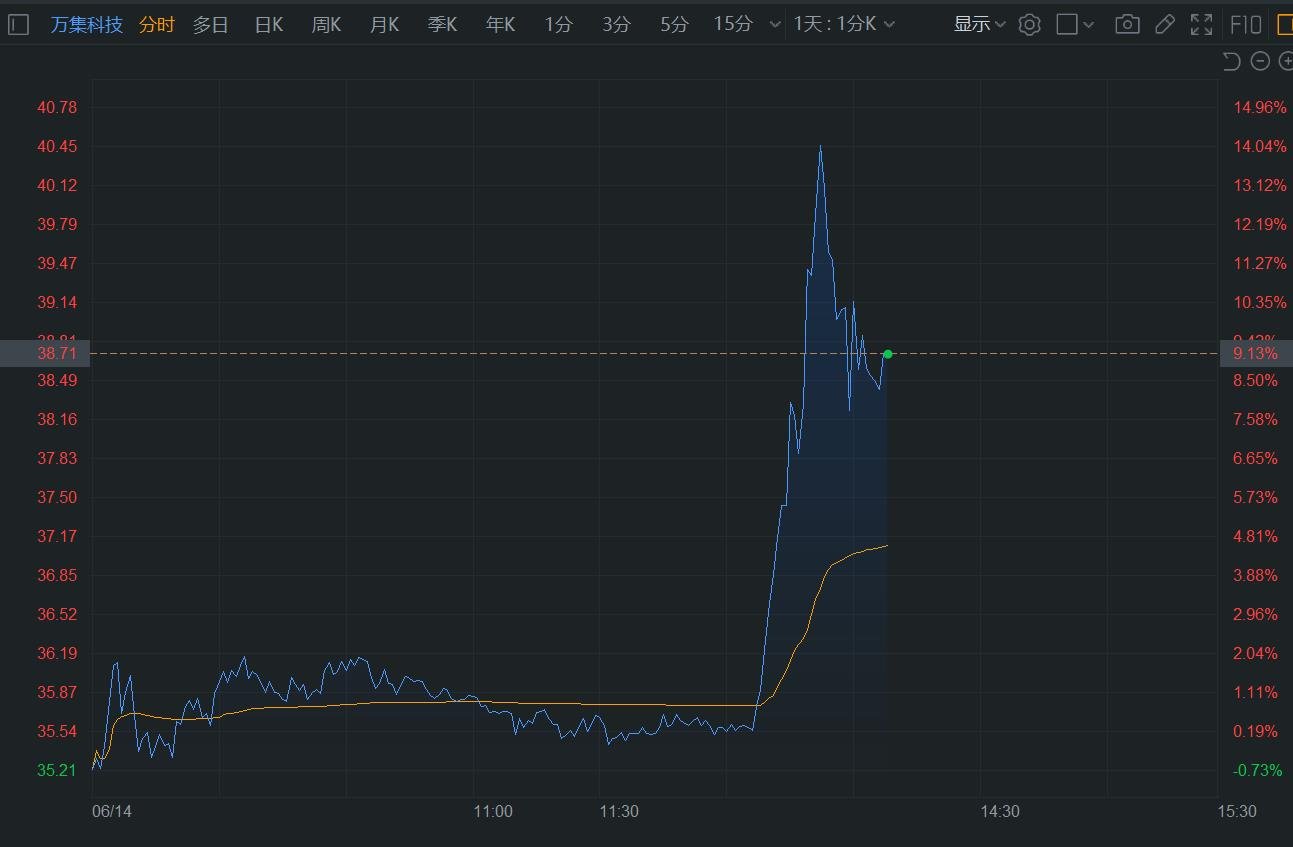Viewport: 1293px width, 847px height.
Task: Open the 年K yearly chart tab
Action: 501,25
